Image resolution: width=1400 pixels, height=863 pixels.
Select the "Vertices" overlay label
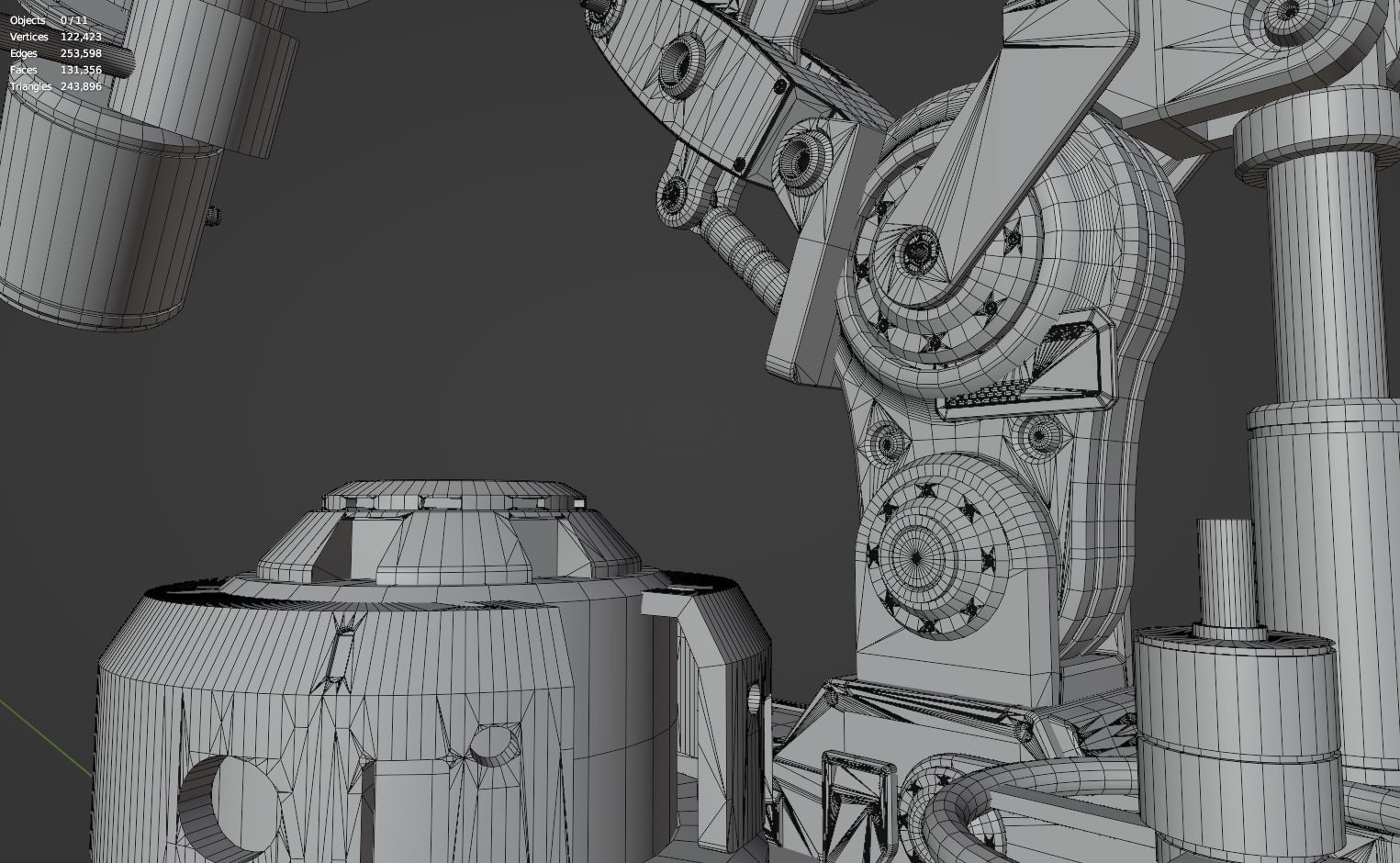[29, 37]
